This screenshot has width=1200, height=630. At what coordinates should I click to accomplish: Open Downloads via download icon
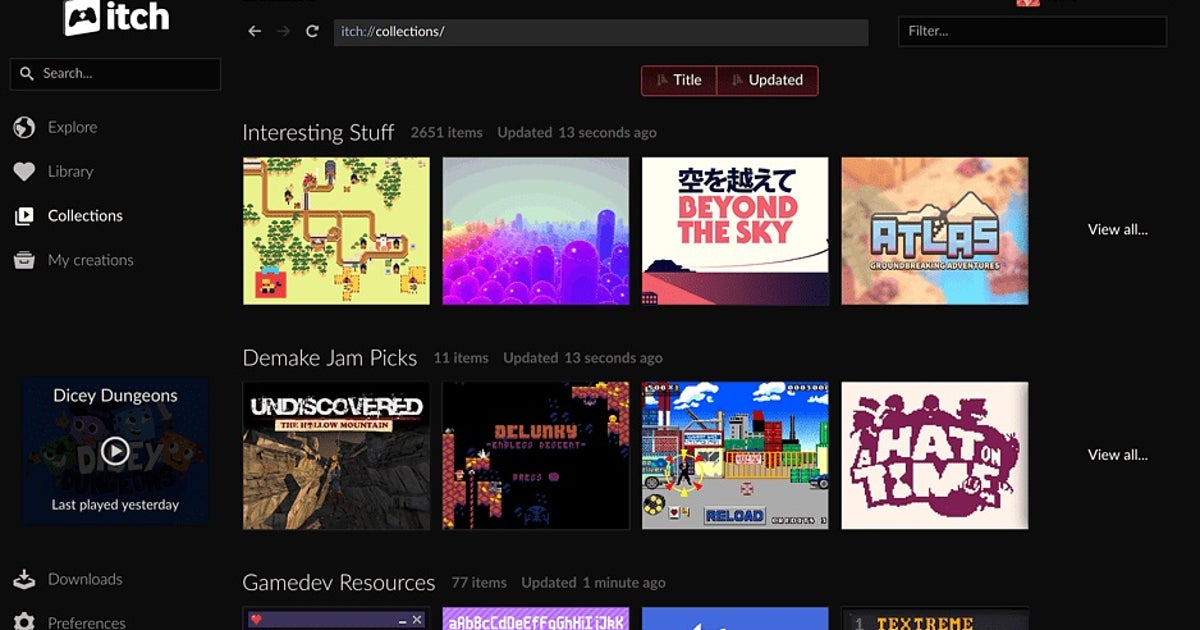[24, 579]
